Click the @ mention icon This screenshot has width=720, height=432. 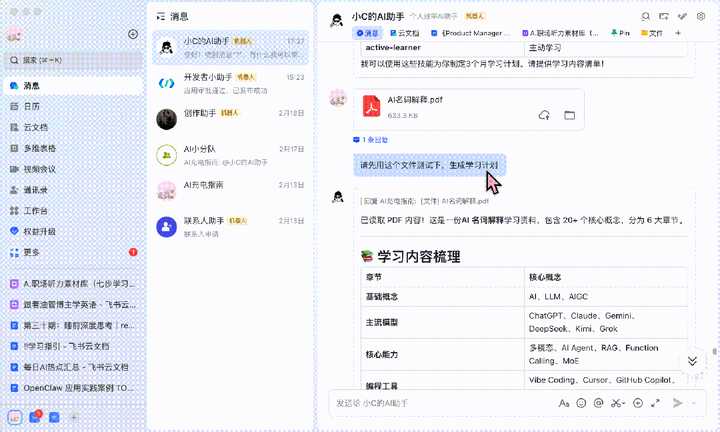point(598,403)
